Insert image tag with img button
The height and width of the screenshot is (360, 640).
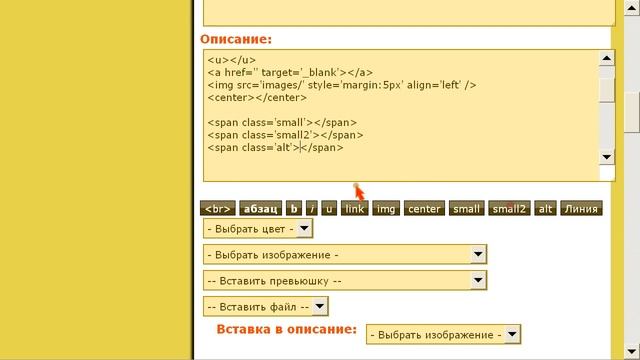[x=386, y=208]
